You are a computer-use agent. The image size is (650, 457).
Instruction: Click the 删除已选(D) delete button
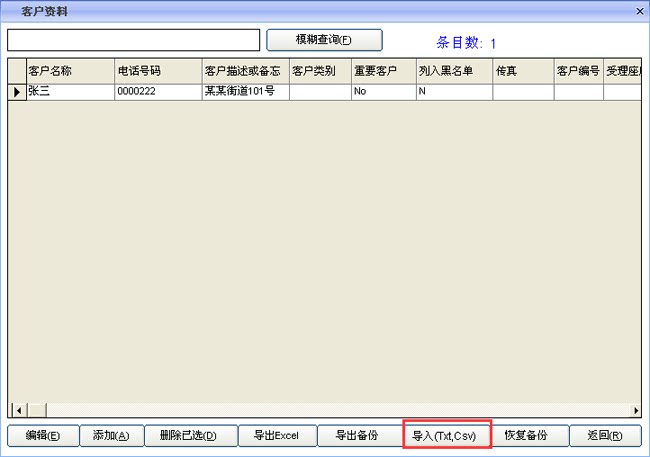tap(191, 435)
